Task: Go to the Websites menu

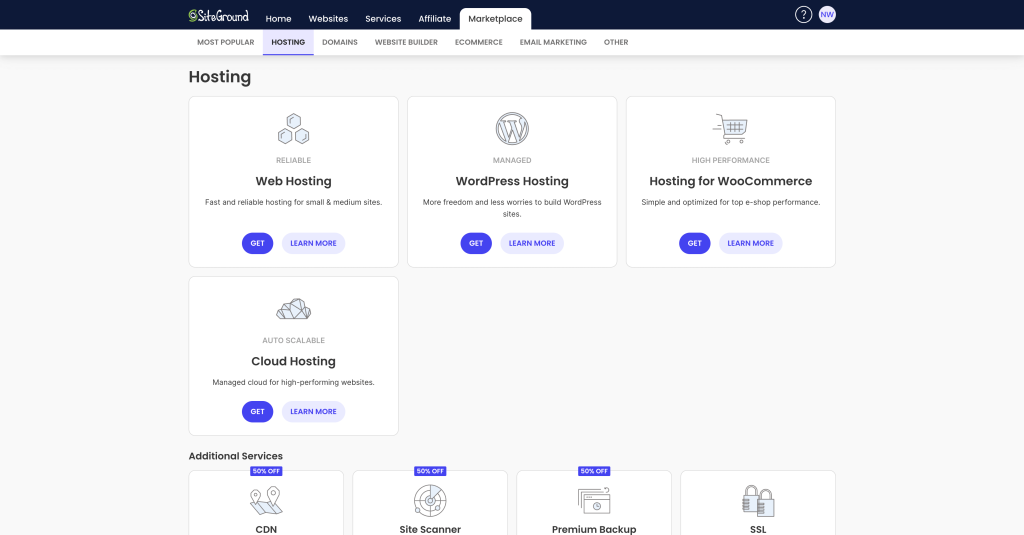Action: coord(328,19)
